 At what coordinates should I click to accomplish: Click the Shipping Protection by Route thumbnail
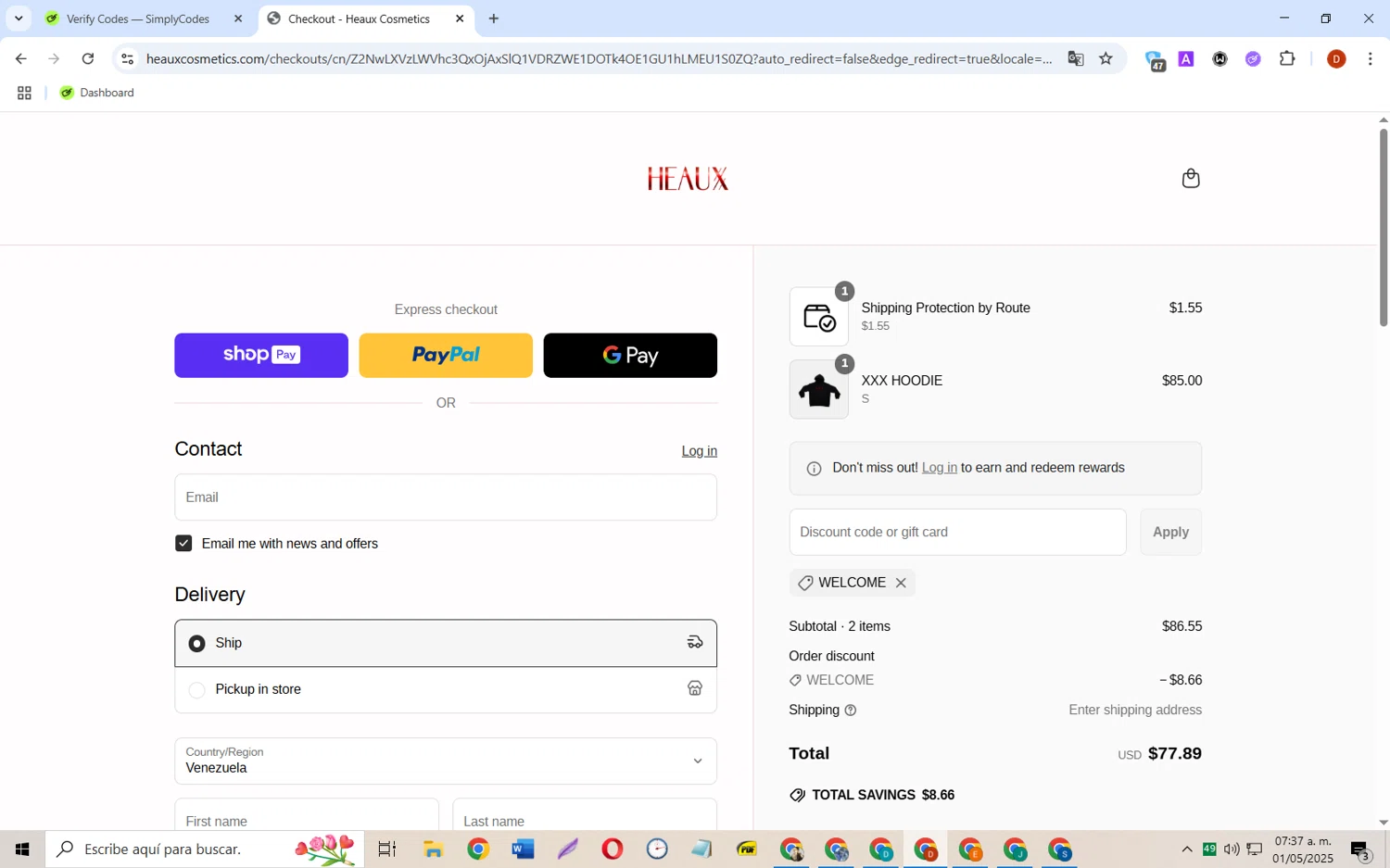(x=818, y=317)
